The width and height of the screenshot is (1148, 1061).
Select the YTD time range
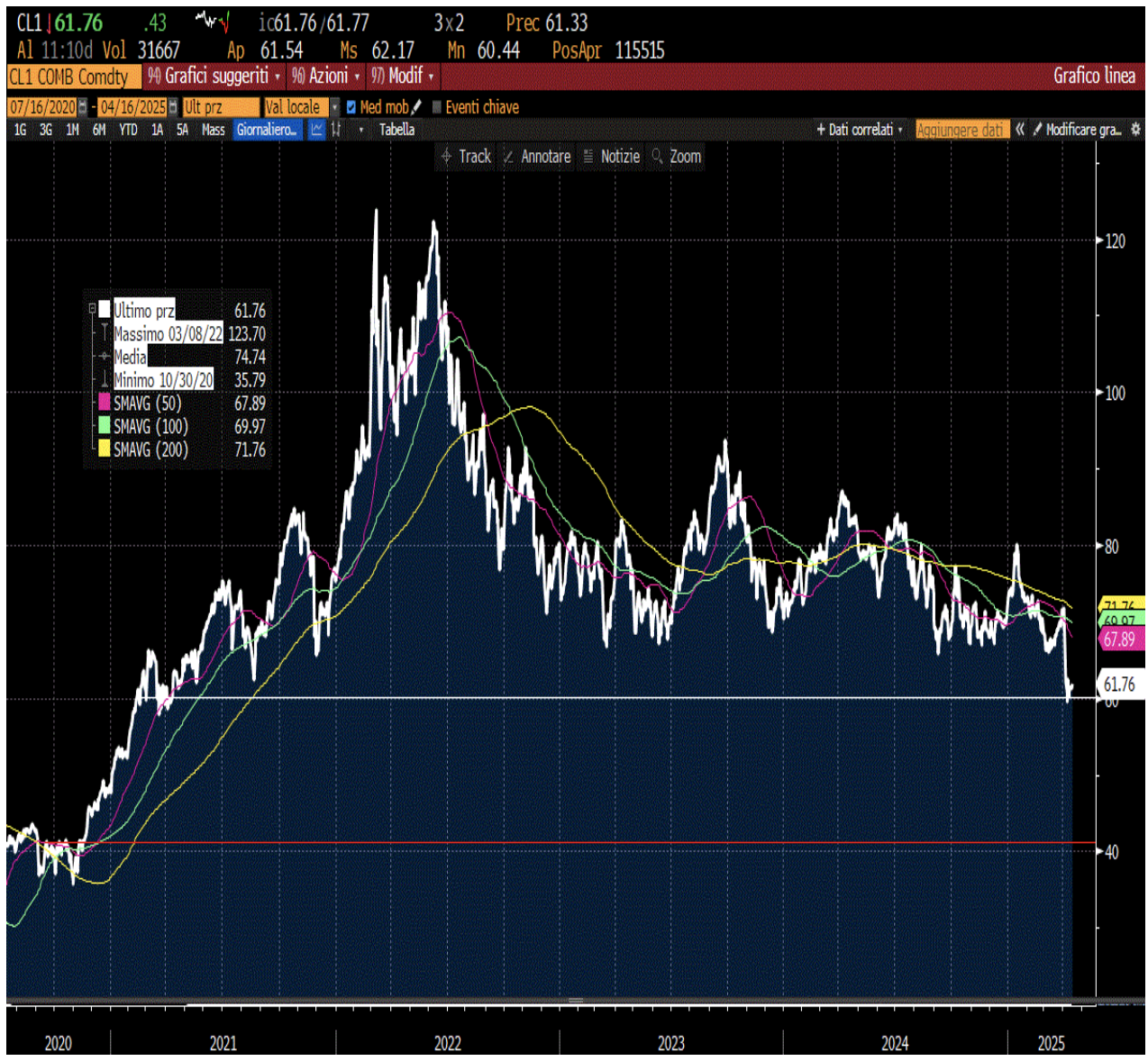[129, 130]
